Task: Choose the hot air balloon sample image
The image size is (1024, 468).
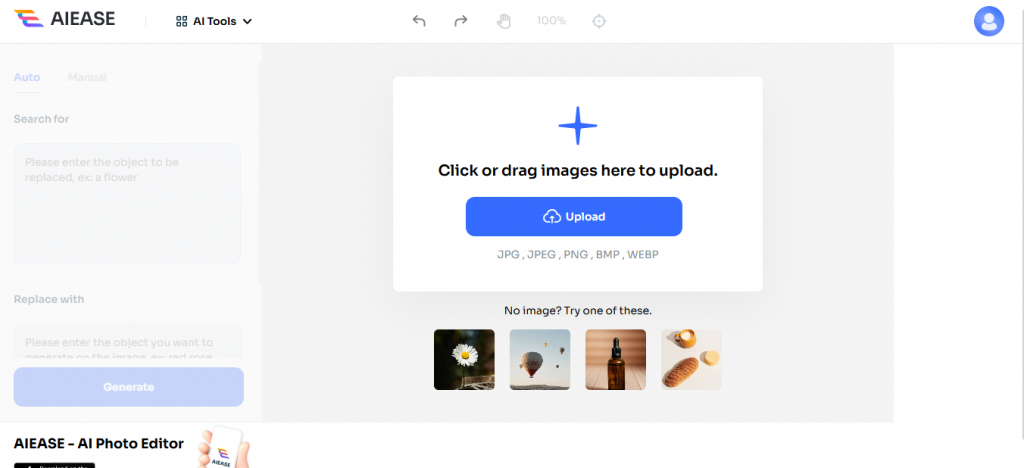Action: (540, 359)
